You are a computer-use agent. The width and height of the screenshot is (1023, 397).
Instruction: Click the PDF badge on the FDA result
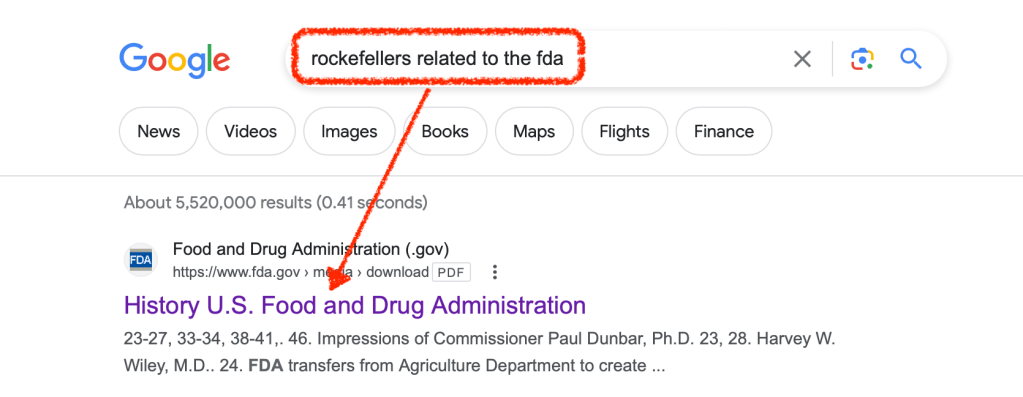(x=451, y=272)
